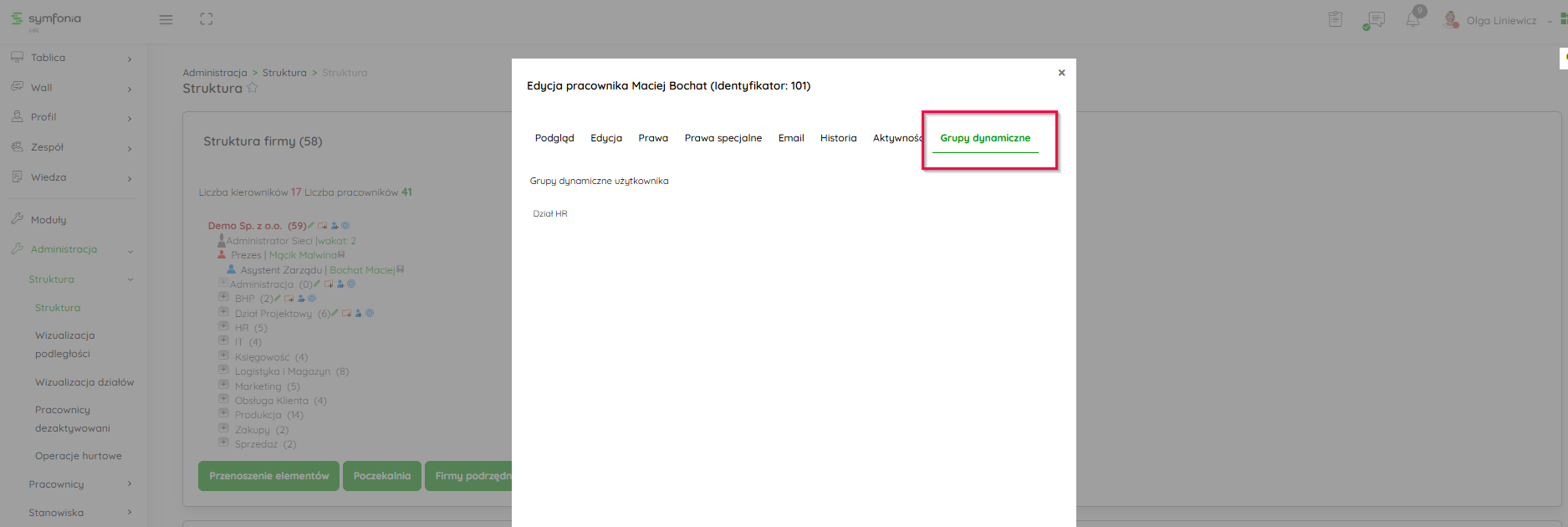Click the hamburger menu icon

click(x=166, y=19)
